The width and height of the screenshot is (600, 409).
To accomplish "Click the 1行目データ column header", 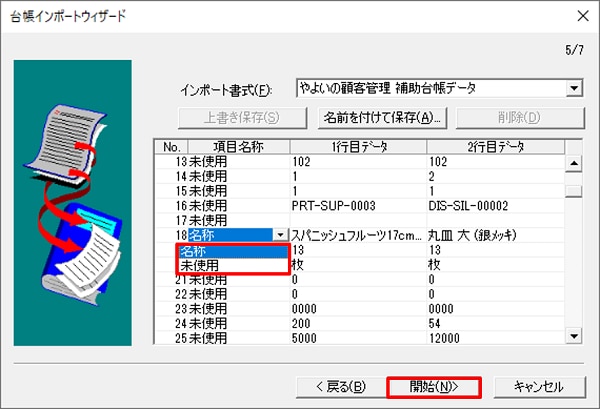I will pos(359,147).
